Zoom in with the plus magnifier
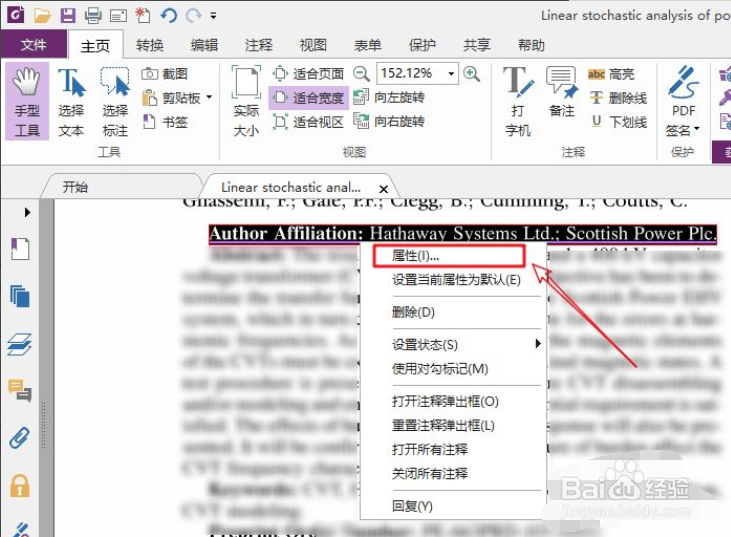Image resolution: width=731 pixels, height=537 pixels. pos(471,74)
